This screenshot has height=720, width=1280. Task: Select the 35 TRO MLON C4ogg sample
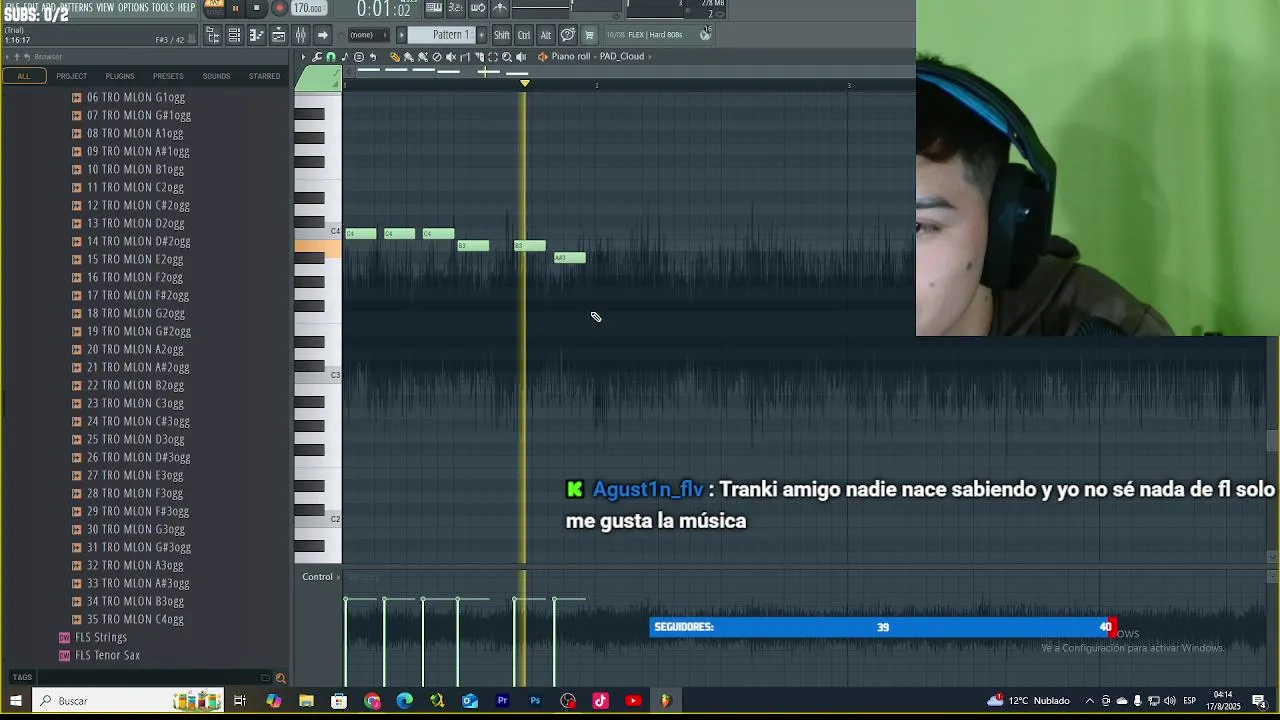[x=135, y=619]
